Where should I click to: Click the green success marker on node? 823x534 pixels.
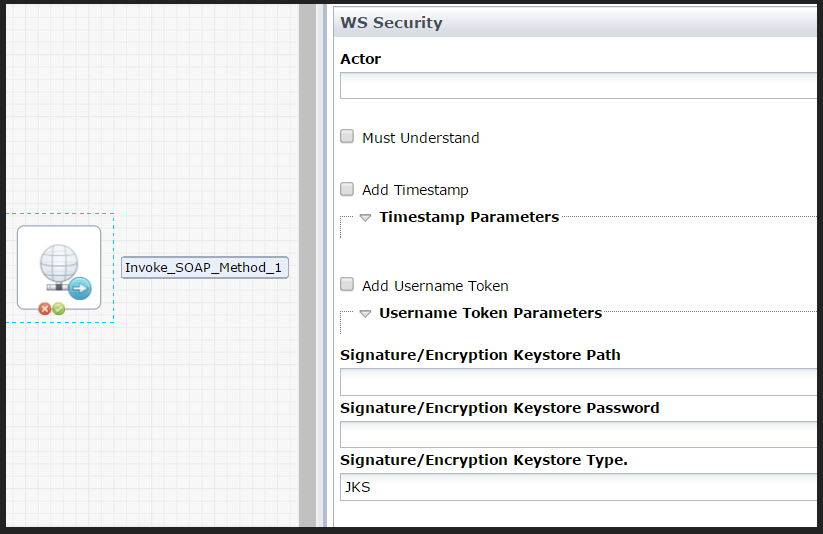point(59,308)
